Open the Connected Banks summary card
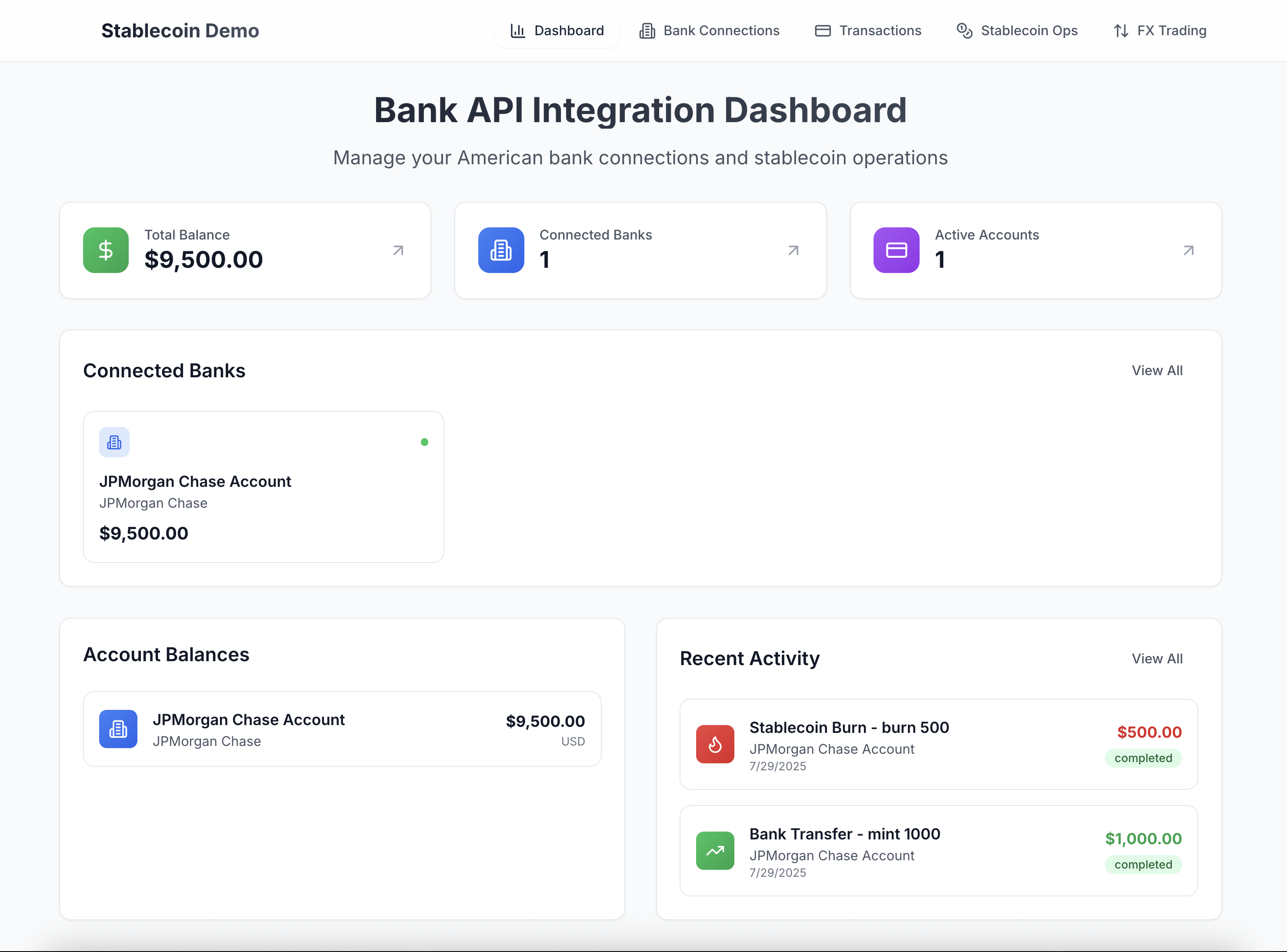This screenshot has height=952, width=1287. tap(640, 250)
